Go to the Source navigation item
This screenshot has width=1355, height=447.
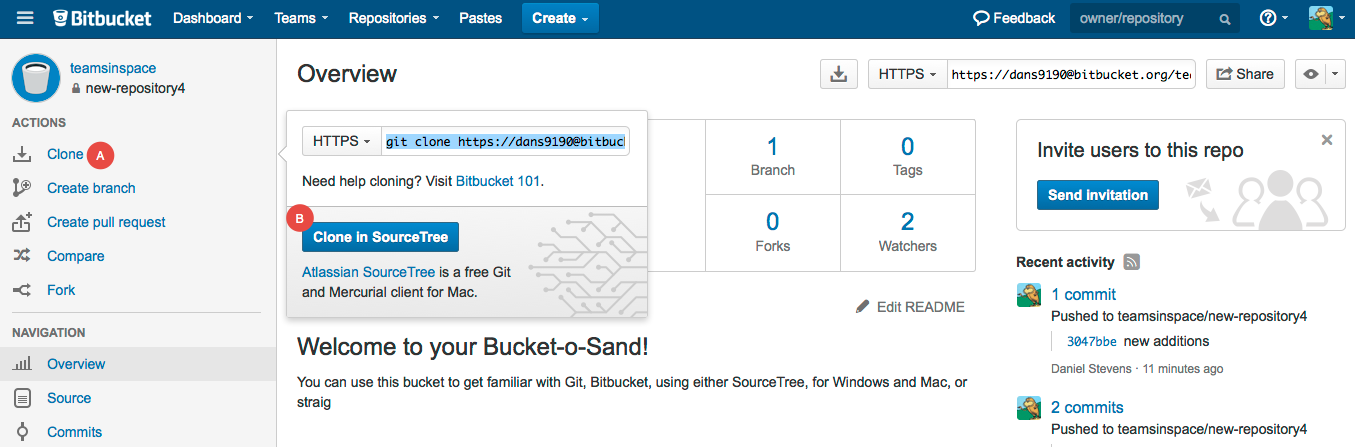69,398
